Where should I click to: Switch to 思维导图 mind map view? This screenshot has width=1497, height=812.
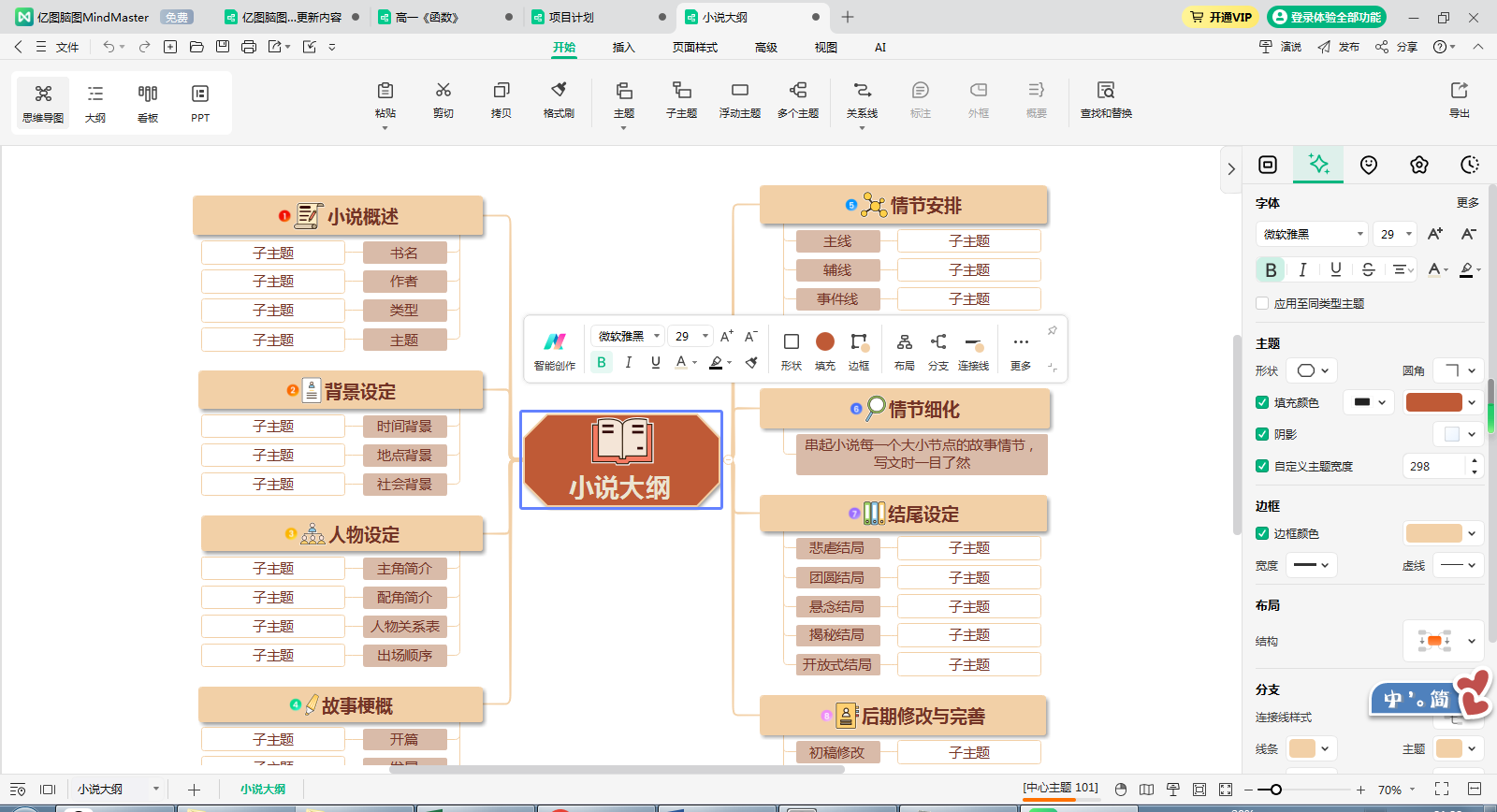[x=43, y=103]
